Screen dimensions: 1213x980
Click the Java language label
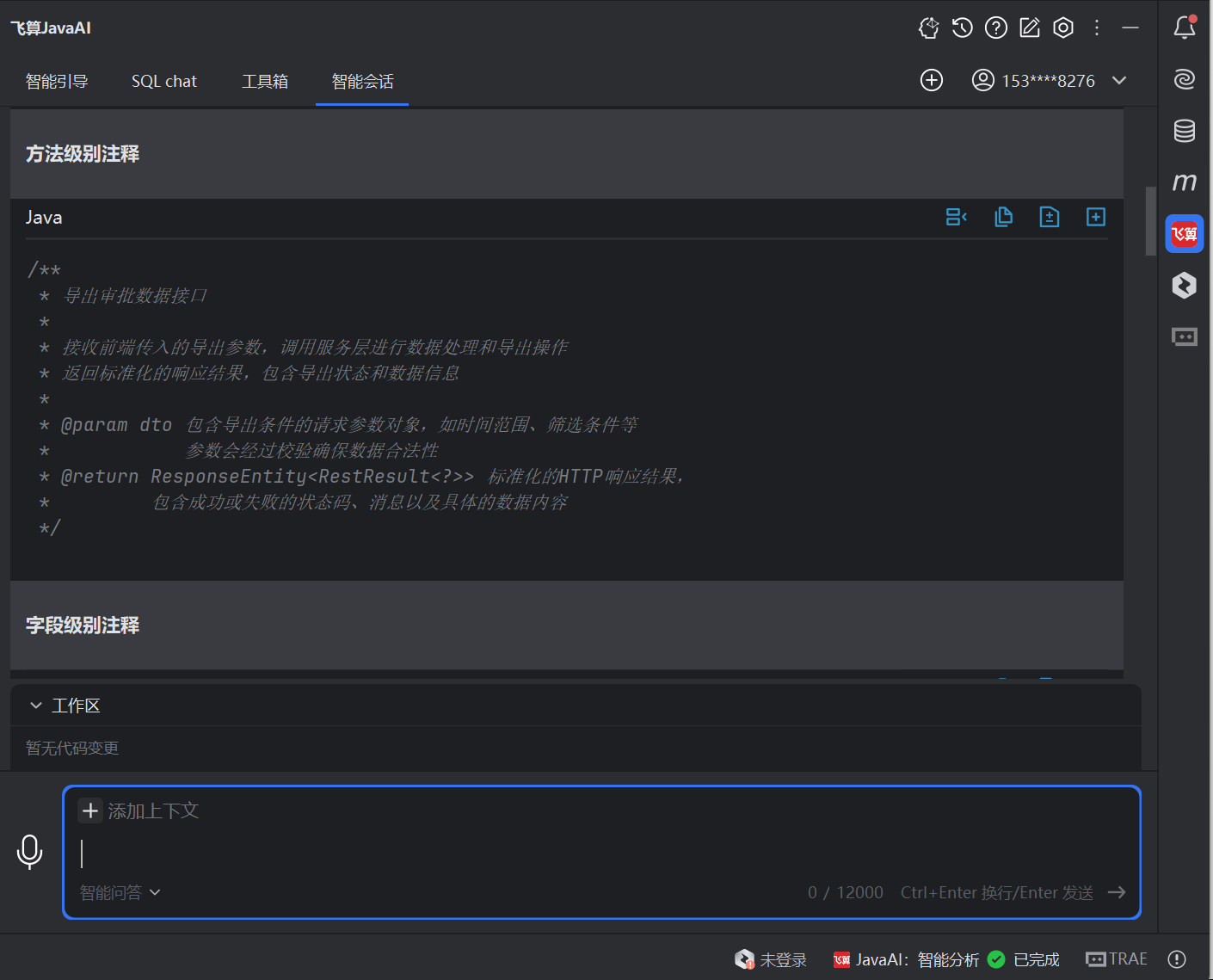tap(44, 217)
